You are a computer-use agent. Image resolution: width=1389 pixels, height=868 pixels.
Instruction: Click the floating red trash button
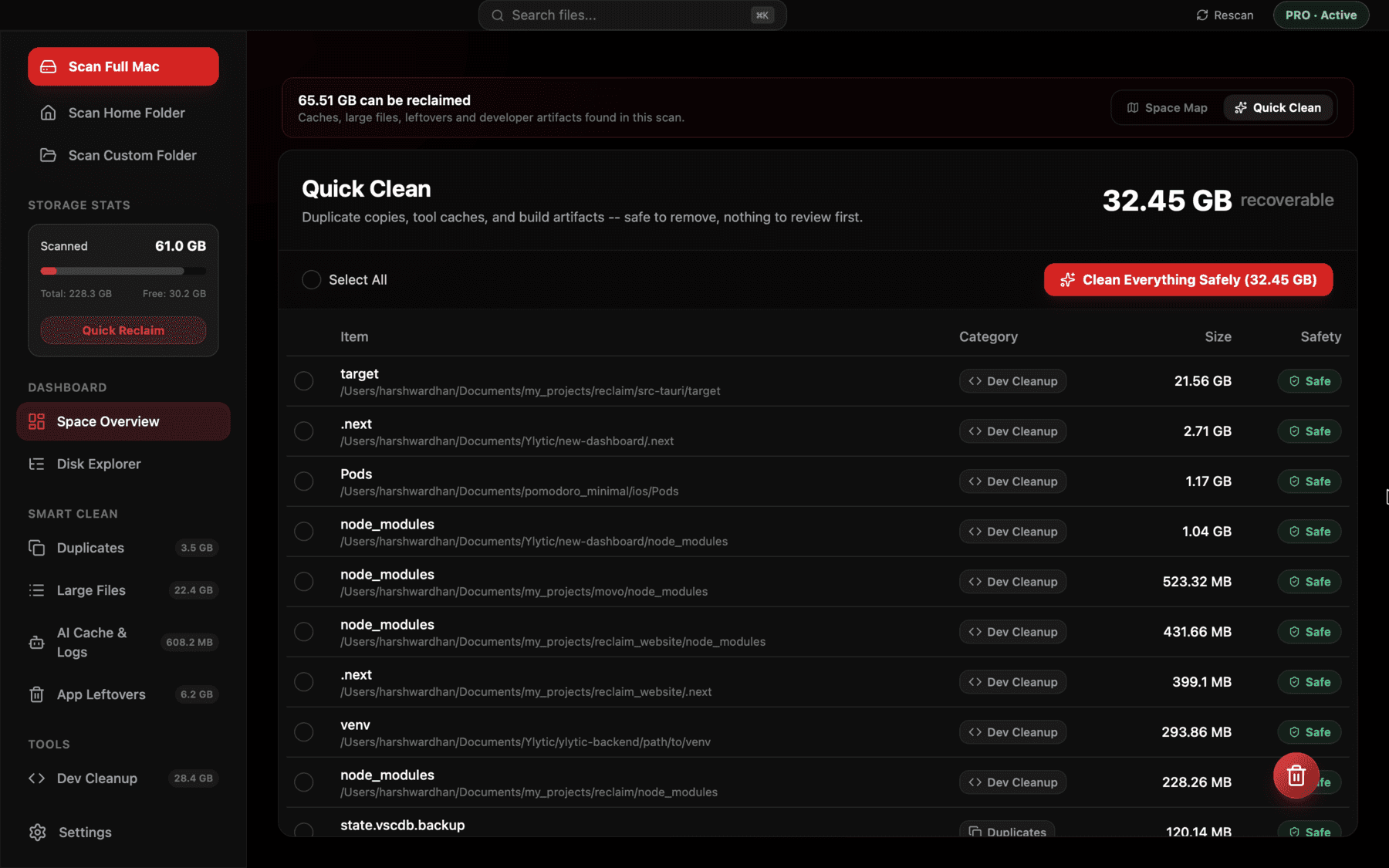coord(1296,775)
